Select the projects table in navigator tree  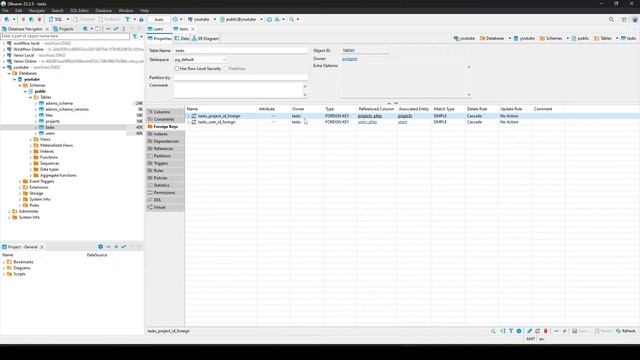click(53, 121)
